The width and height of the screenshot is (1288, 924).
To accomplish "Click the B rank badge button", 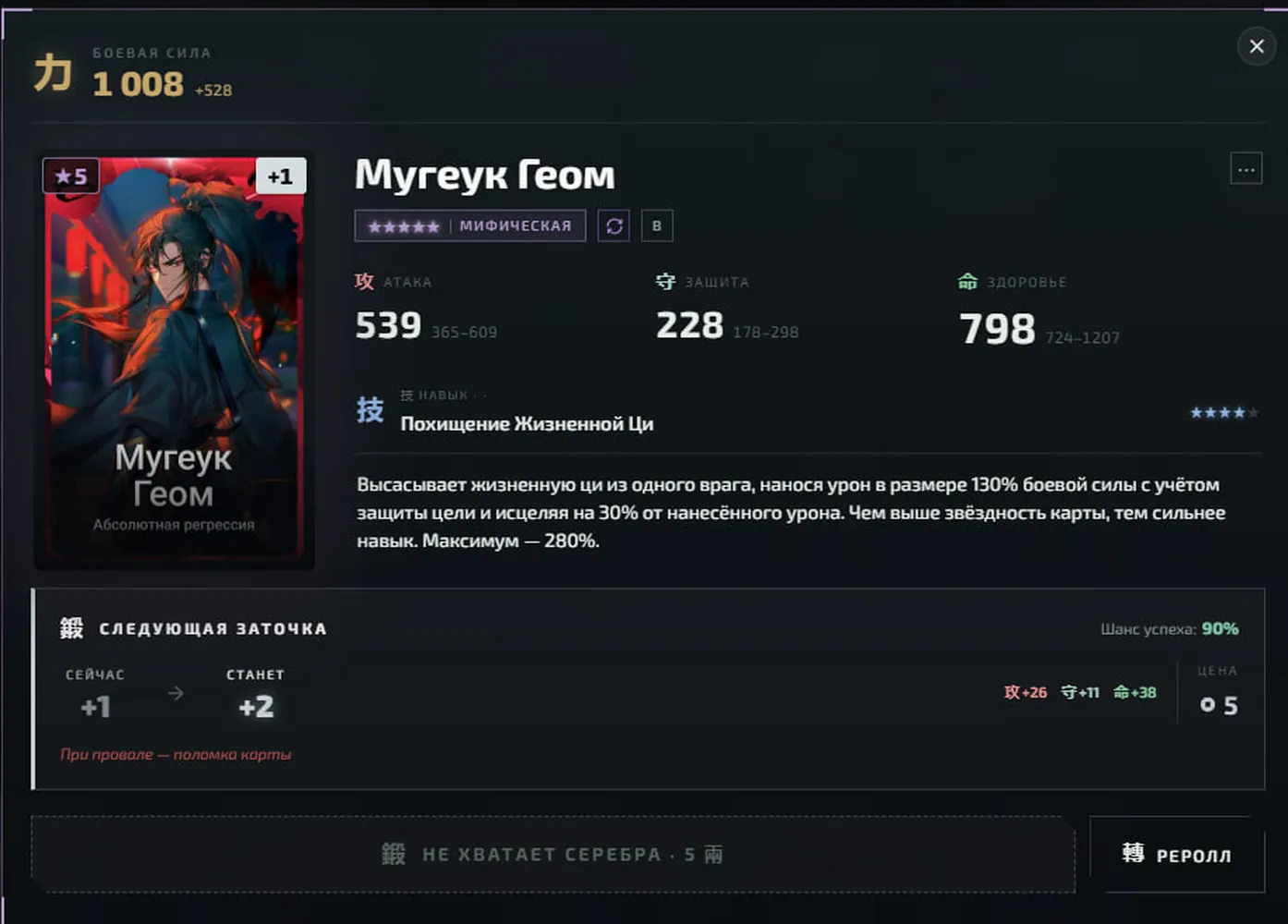I will click(x=657, y=225).
